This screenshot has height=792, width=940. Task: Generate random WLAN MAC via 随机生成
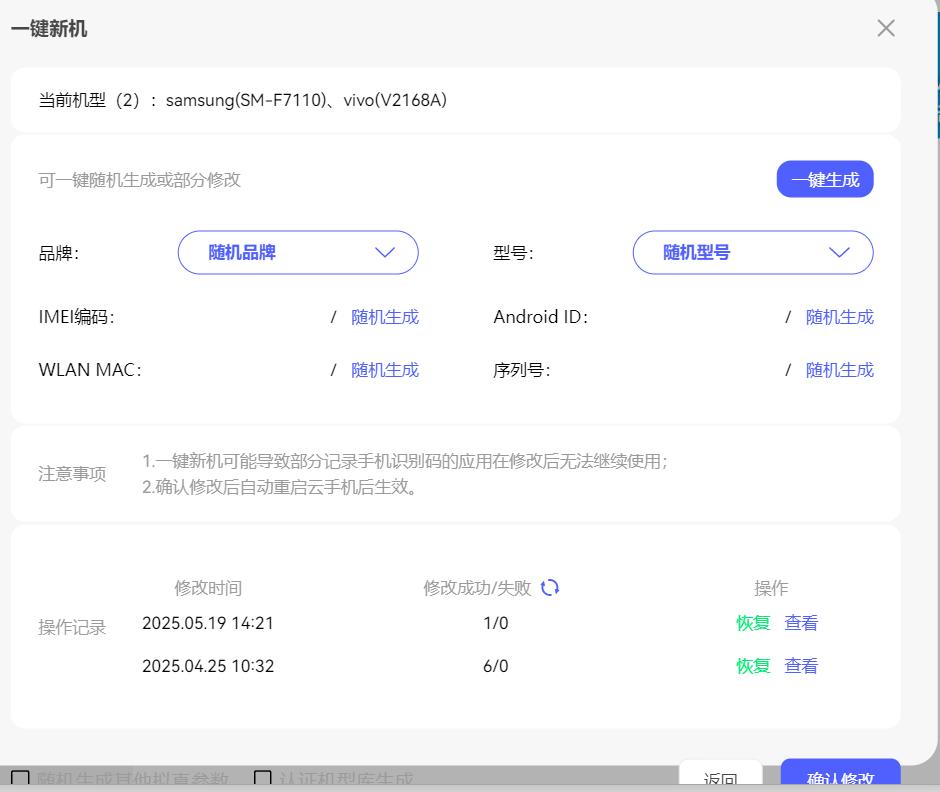384,370
